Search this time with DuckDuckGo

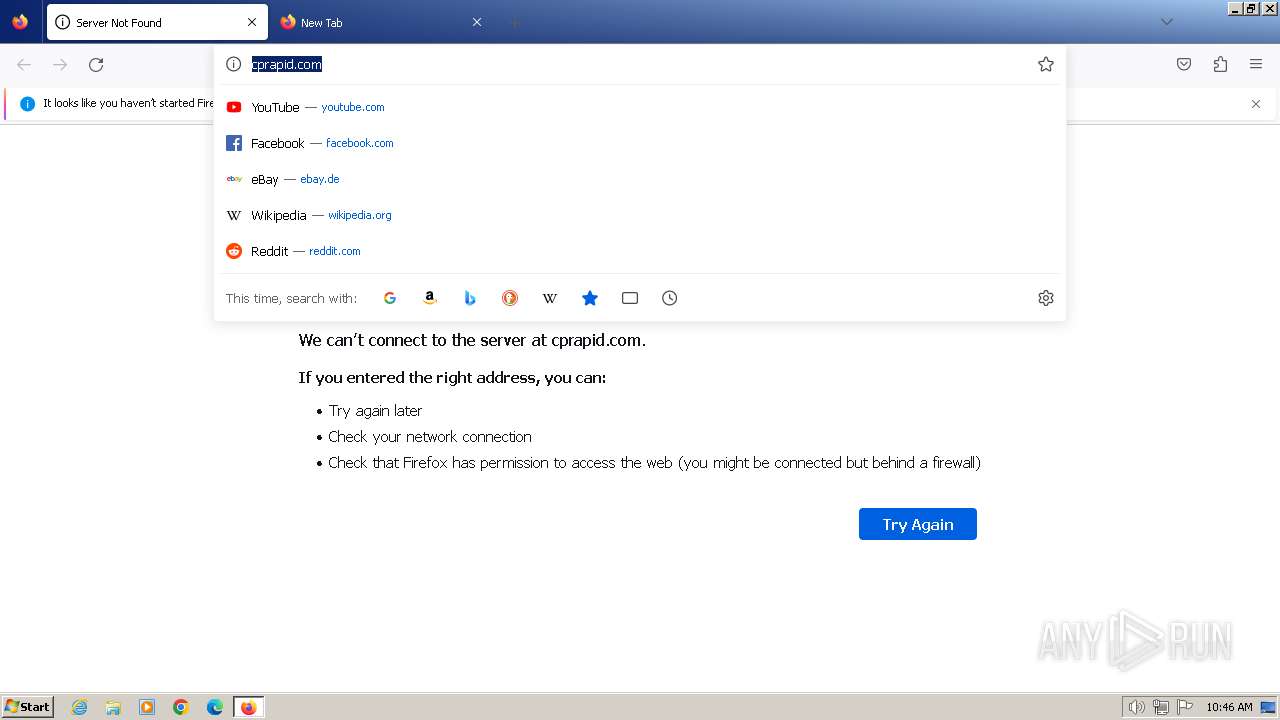510,298
